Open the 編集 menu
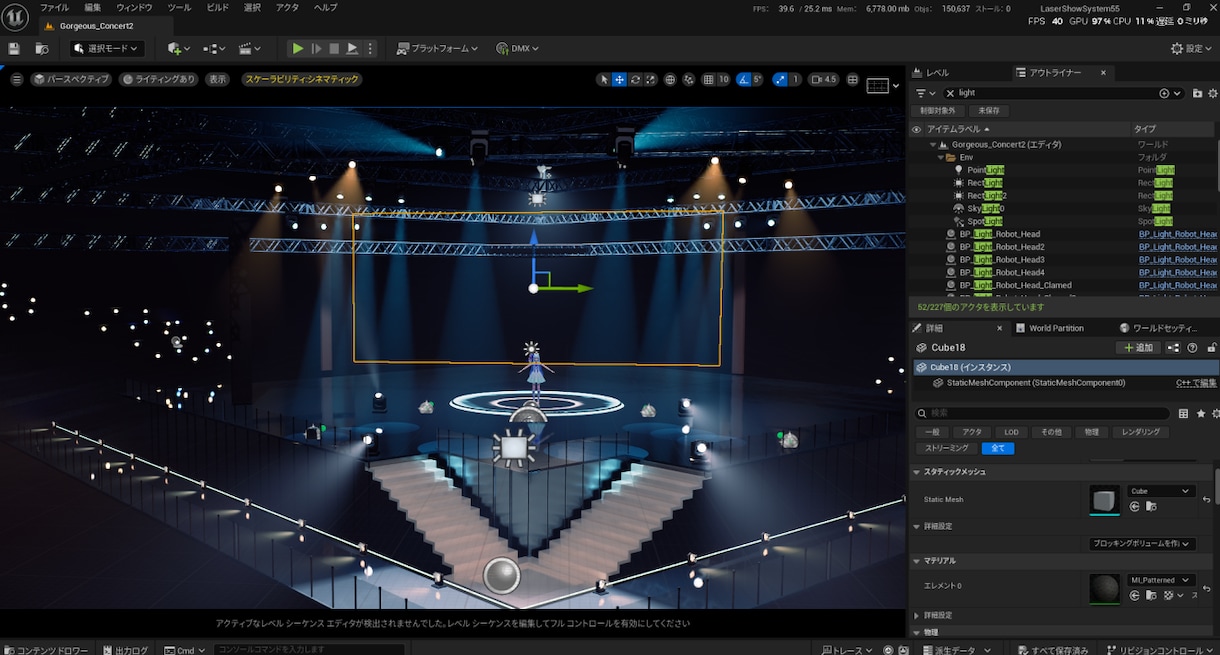Image resolution: width=1220 pixels, height=655 pixels. pyautogui.click(x=92, y=7)
